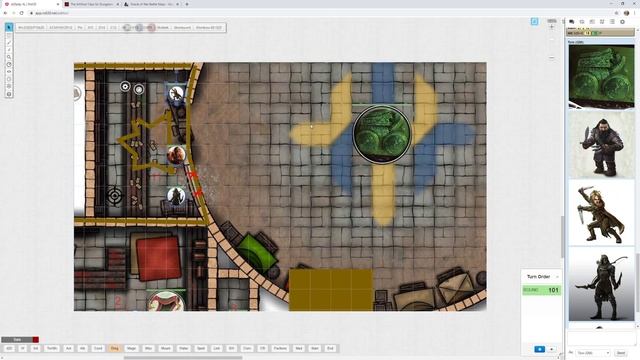This screenshot has height=360, width=640.
Task: View the green stone cart chat image
Action: pyautogui.click(x=601, y=77)
